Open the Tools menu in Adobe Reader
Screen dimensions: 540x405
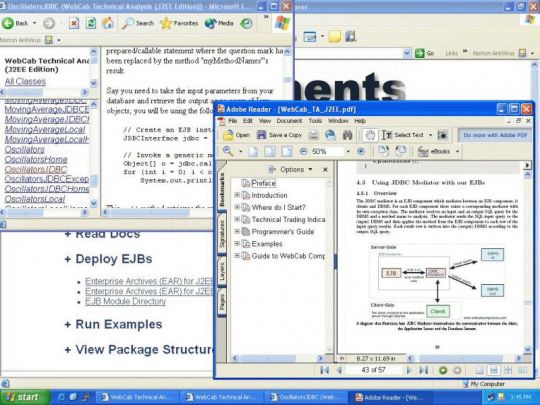[x=315, y=121]
